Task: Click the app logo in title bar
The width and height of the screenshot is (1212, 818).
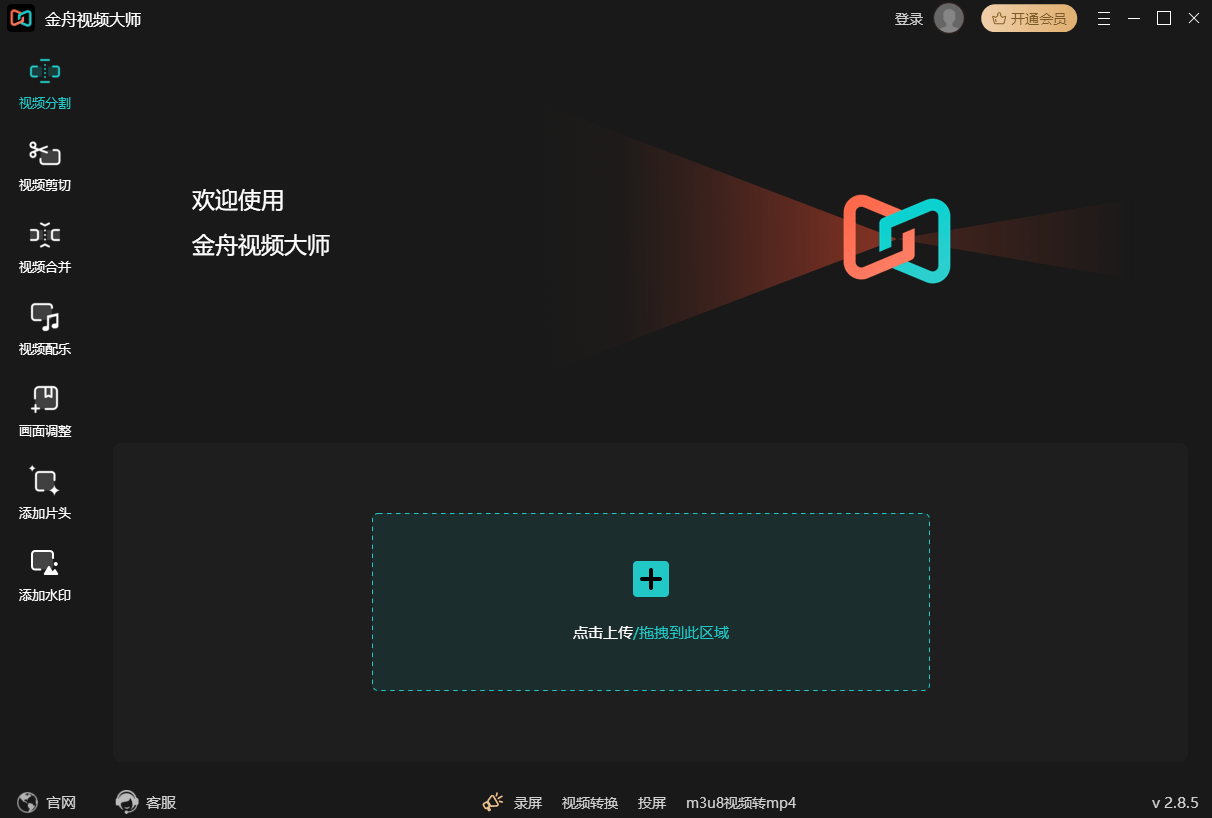Action: (x=21, y=18)
